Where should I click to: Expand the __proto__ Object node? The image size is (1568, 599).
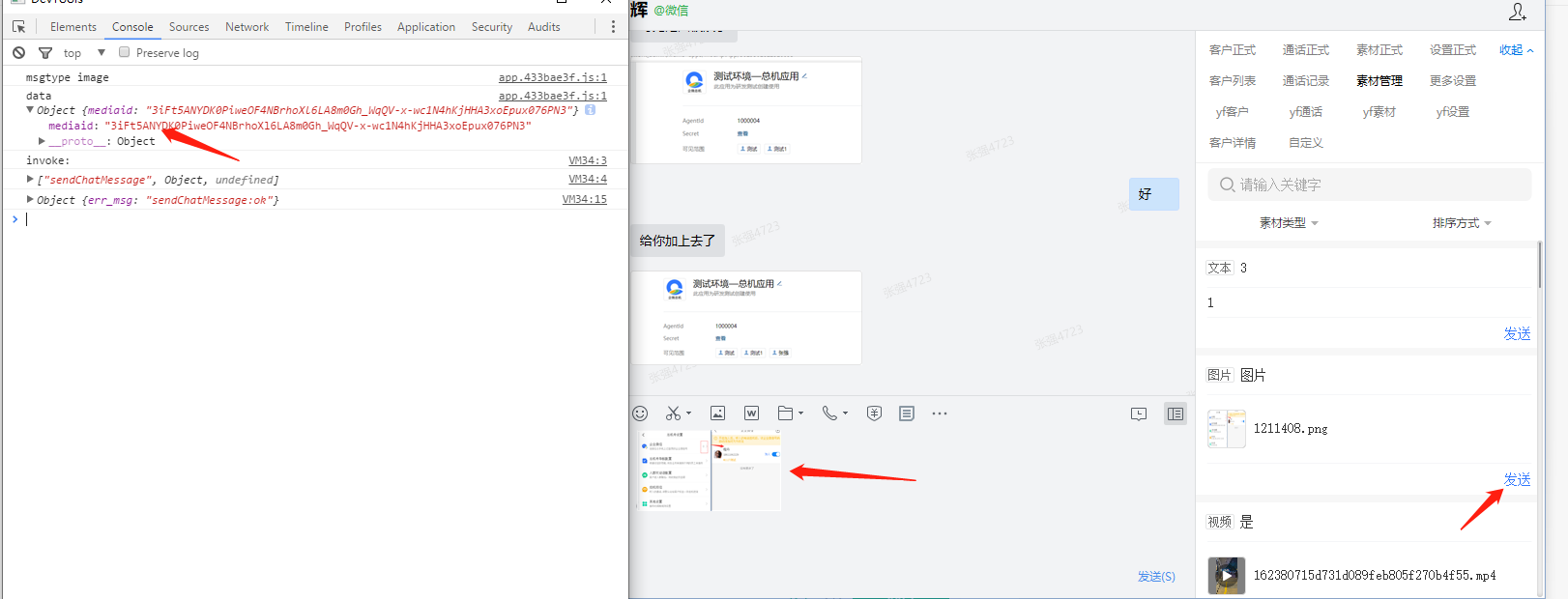click(42, 141)
